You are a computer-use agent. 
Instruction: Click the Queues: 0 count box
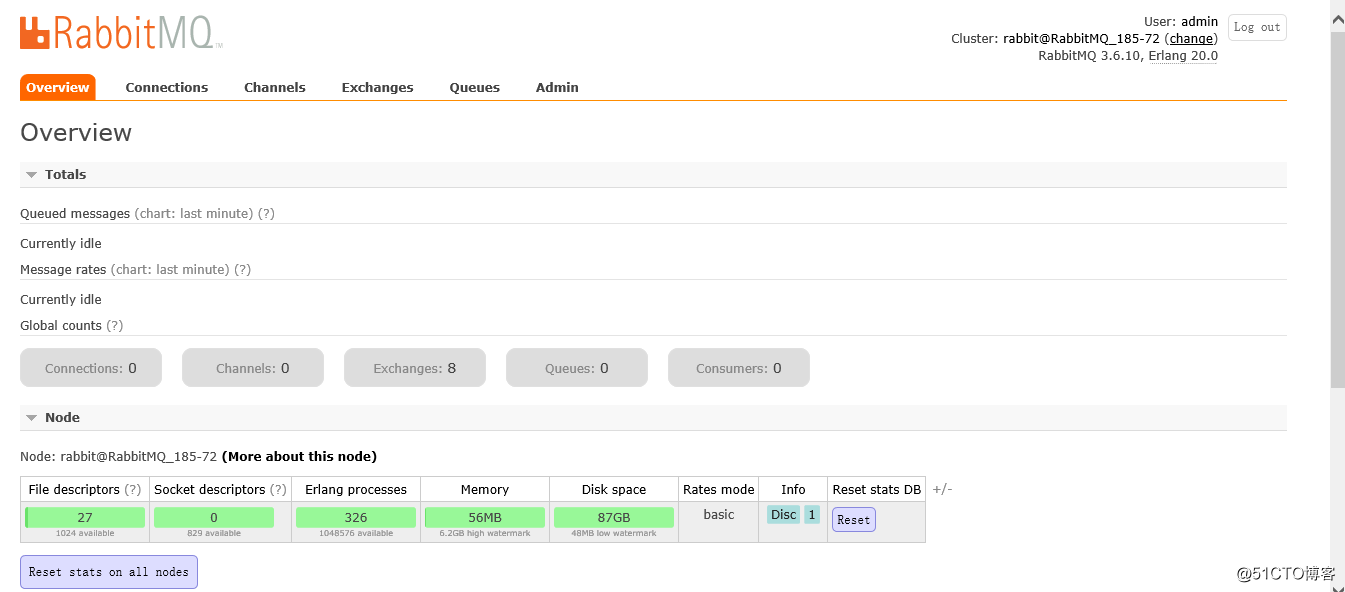pos(577,368)
